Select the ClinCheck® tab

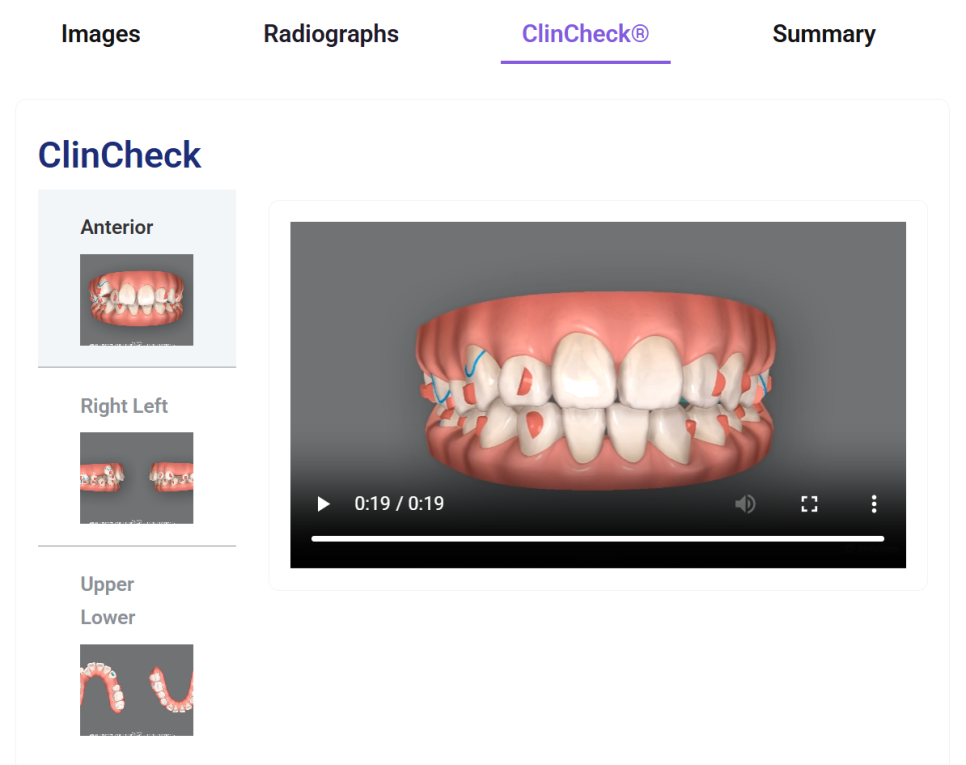click(585, 34)
